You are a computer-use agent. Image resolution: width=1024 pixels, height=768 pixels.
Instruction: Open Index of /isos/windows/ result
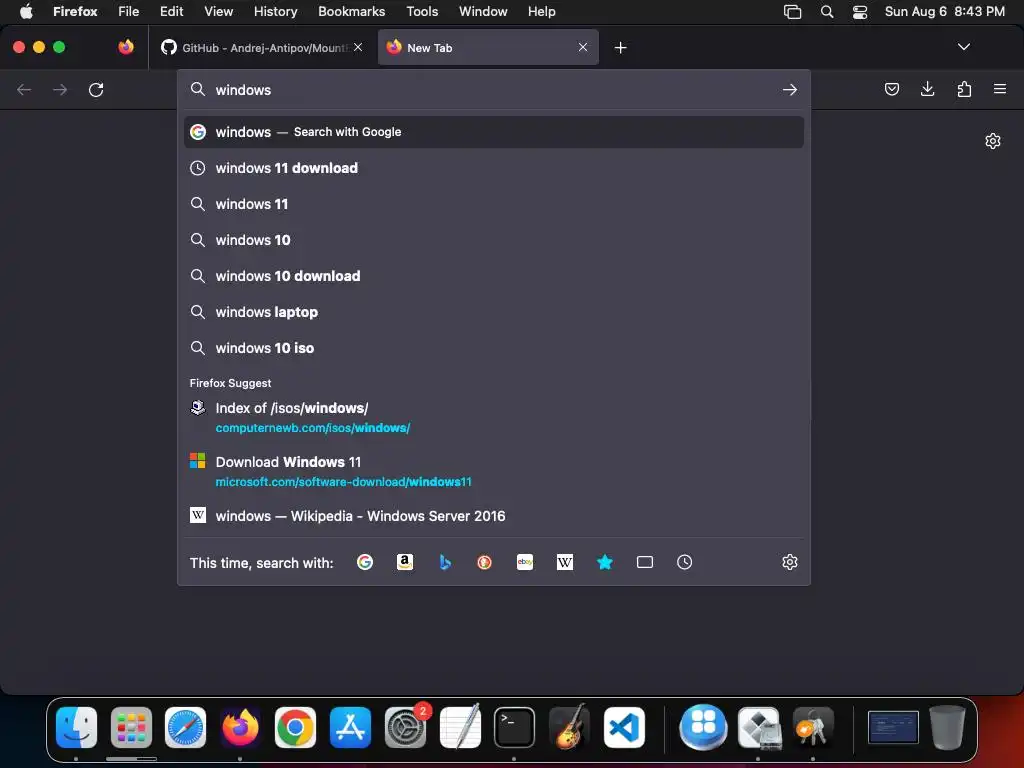click(x=494, y=417)
